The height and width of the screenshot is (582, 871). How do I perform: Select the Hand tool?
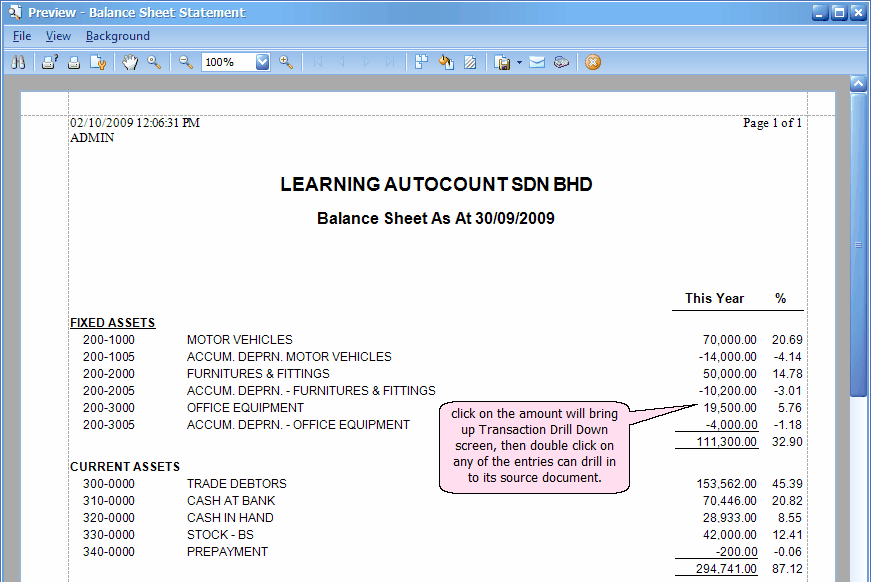pyautogui.click(x=130, y=62)
